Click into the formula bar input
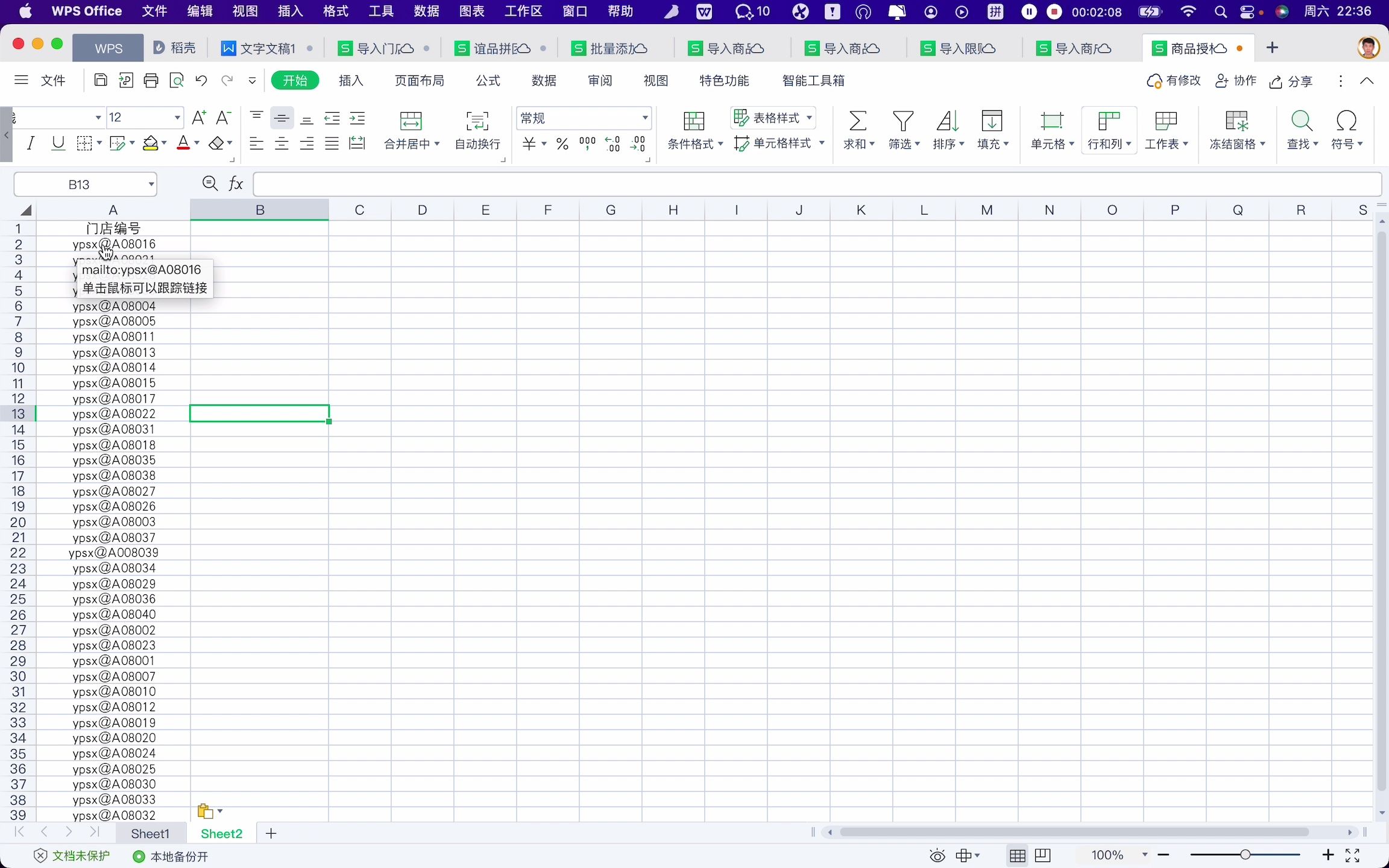Viewport: 1389px width, 868px height. (817, 184)
